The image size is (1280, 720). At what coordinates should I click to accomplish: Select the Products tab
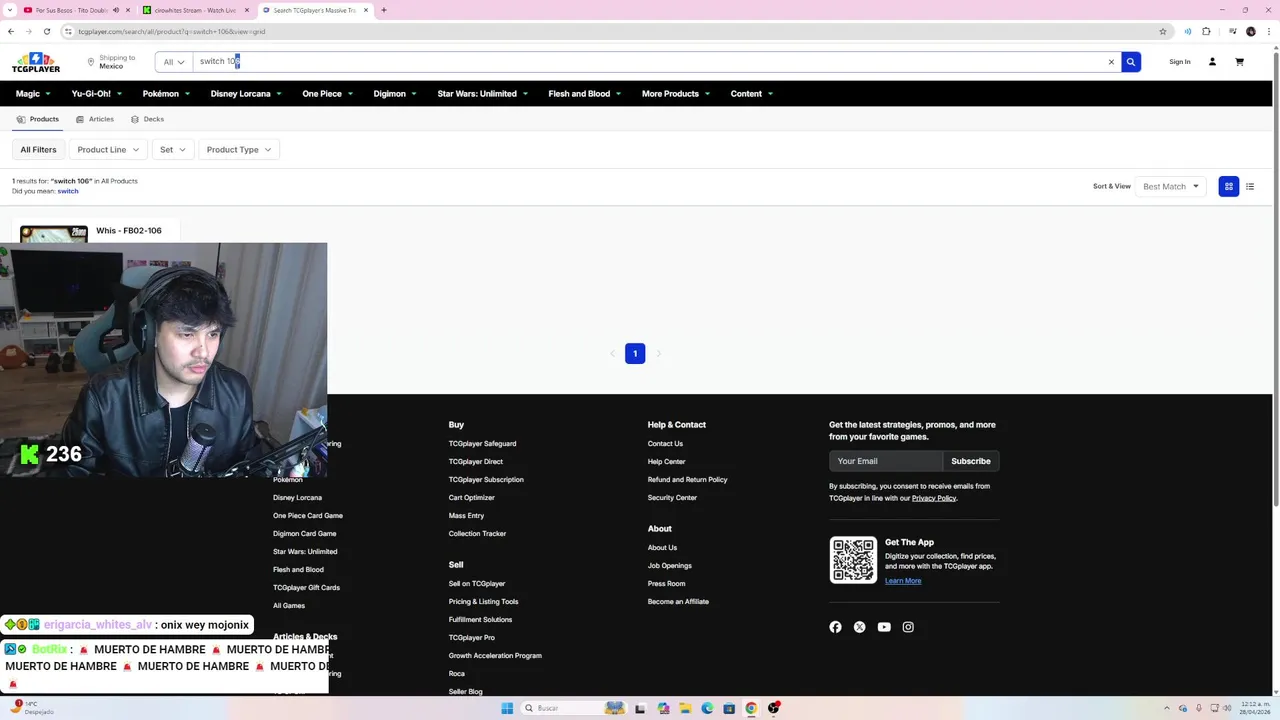[x=37, y=119]
